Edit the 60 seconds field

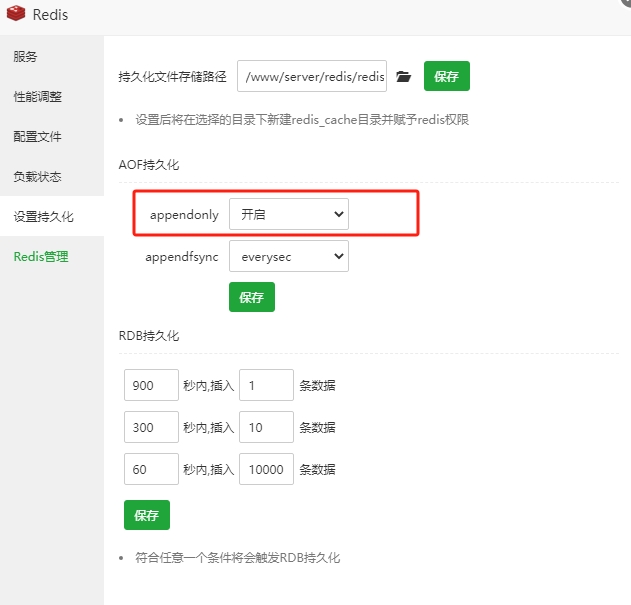pyautogui.click(x=151, y=469)
